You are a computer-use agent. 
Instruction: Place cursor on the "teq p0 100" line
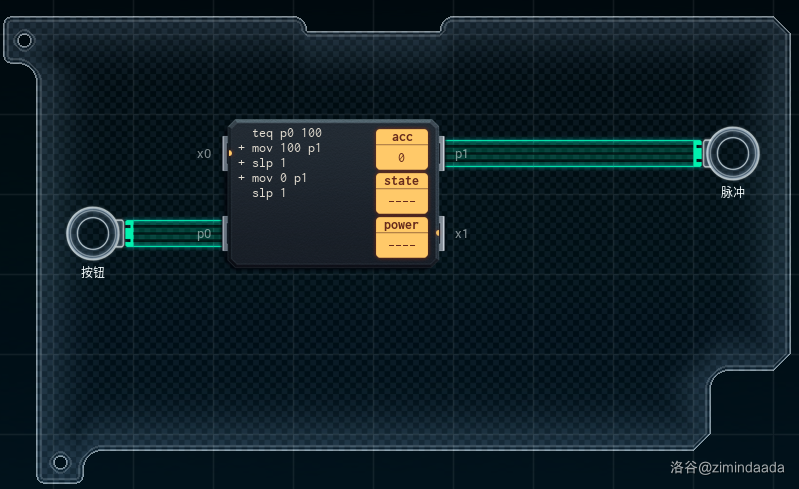coord(287,133)
